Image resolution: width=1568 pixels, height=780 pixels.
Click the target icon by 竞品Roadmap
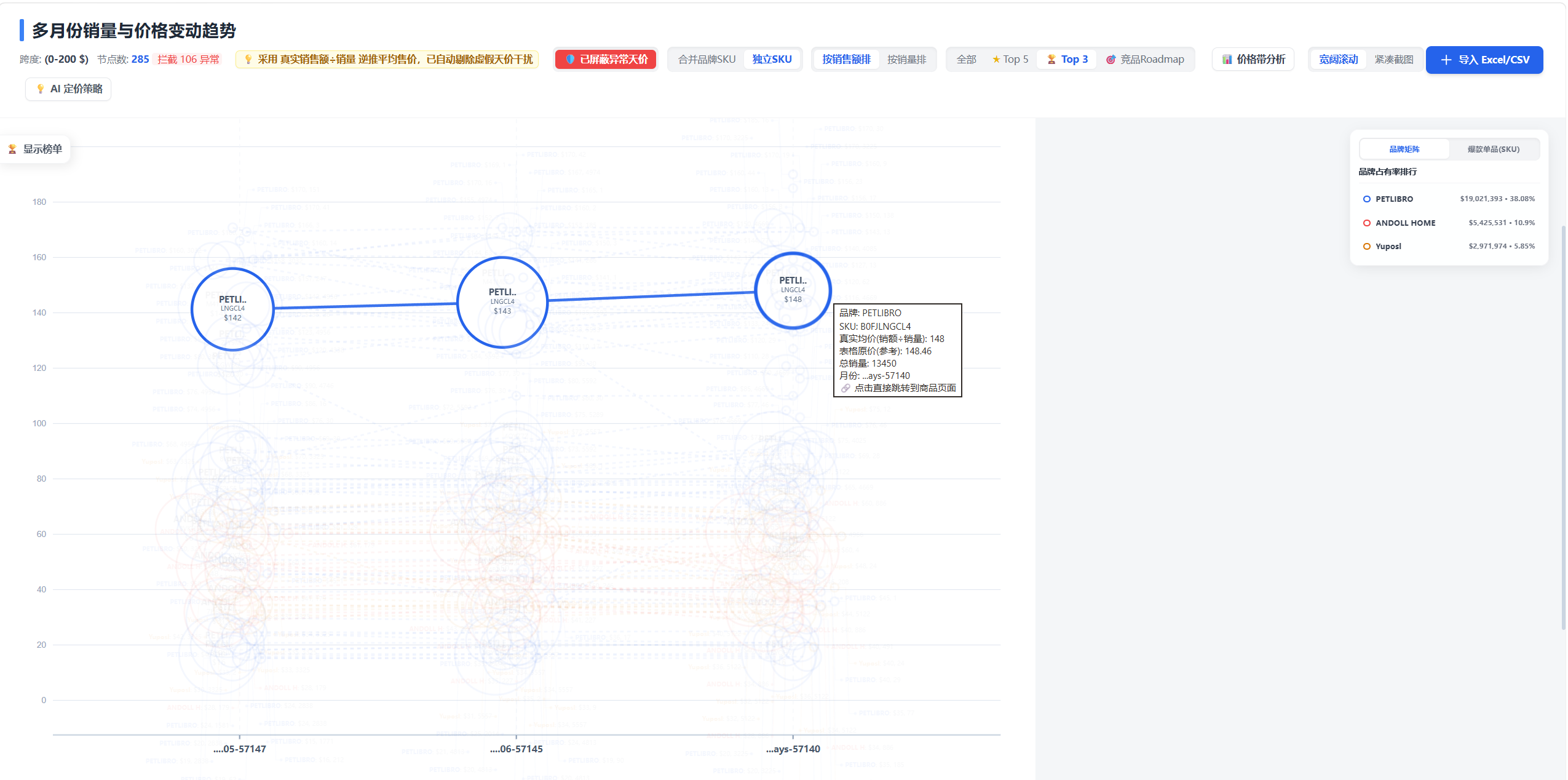point(1111,60)
